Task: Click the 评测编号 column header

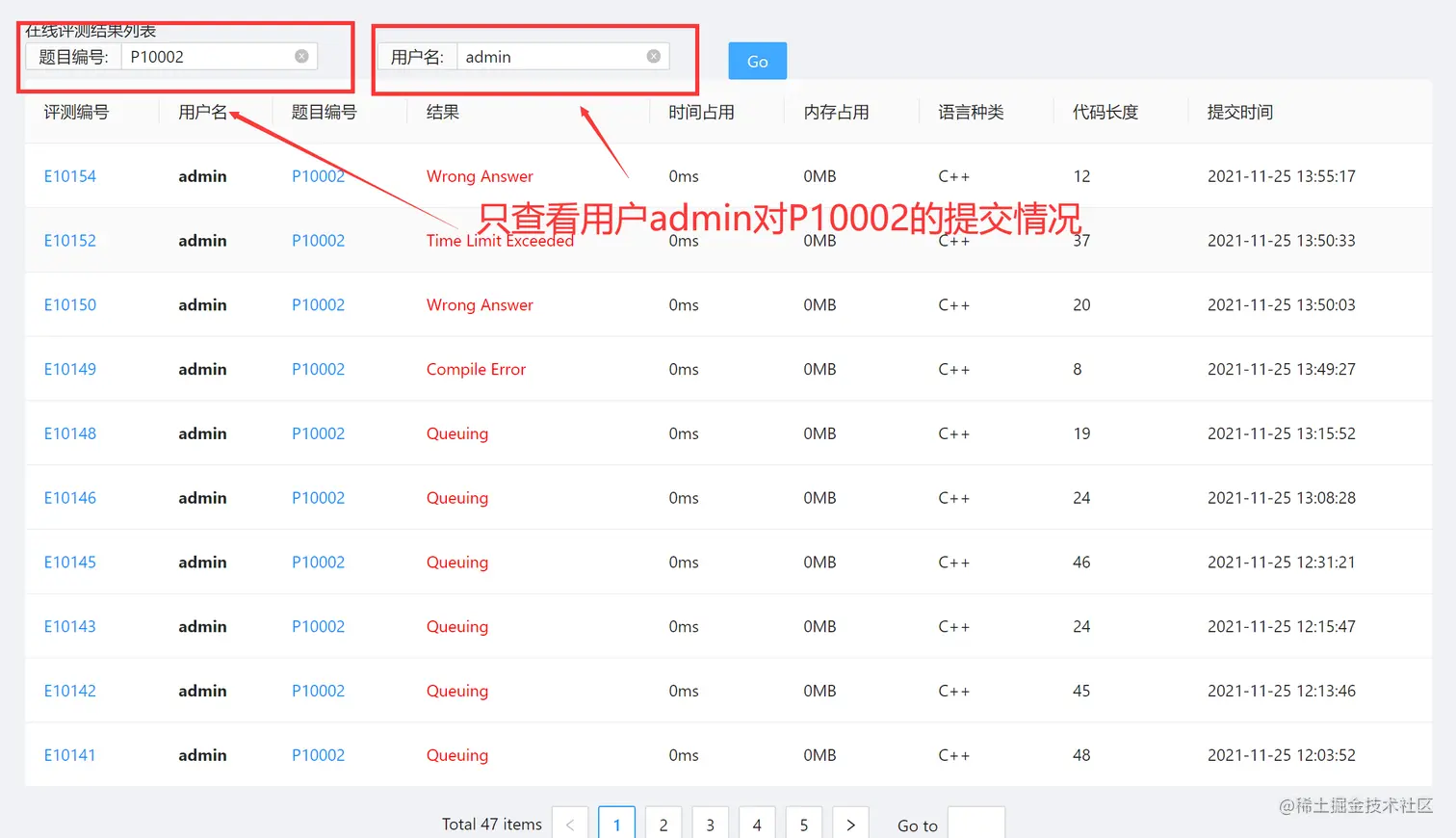Action: click(x=76, y=113)
